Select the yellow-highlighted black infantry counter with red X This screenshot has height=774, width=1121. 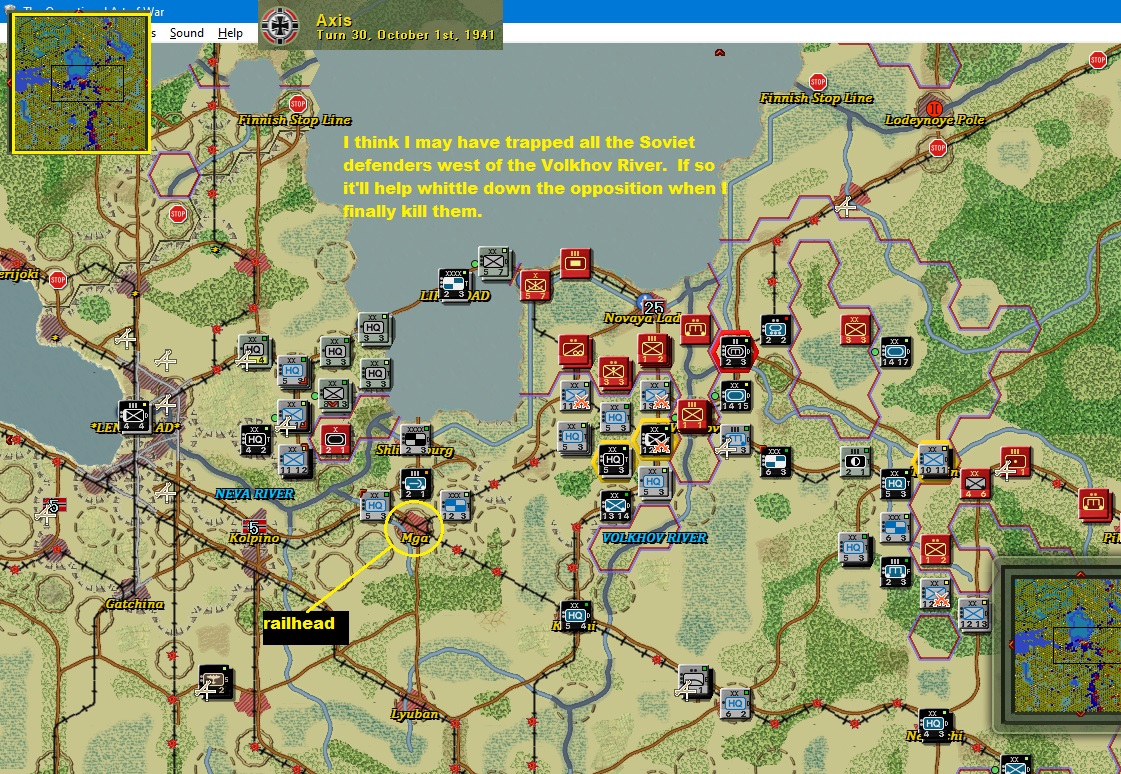[x=654, y=439]
